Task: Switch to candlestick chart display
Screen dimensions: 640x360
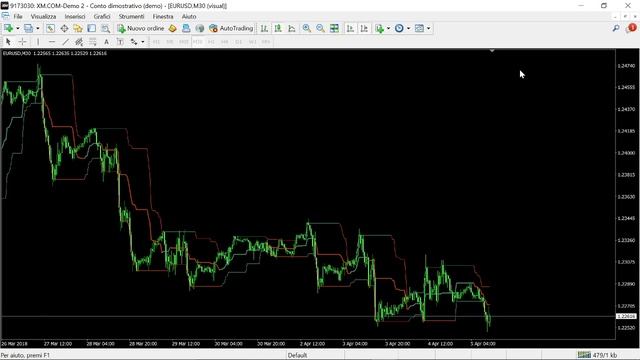Action: tap(278, 28)
